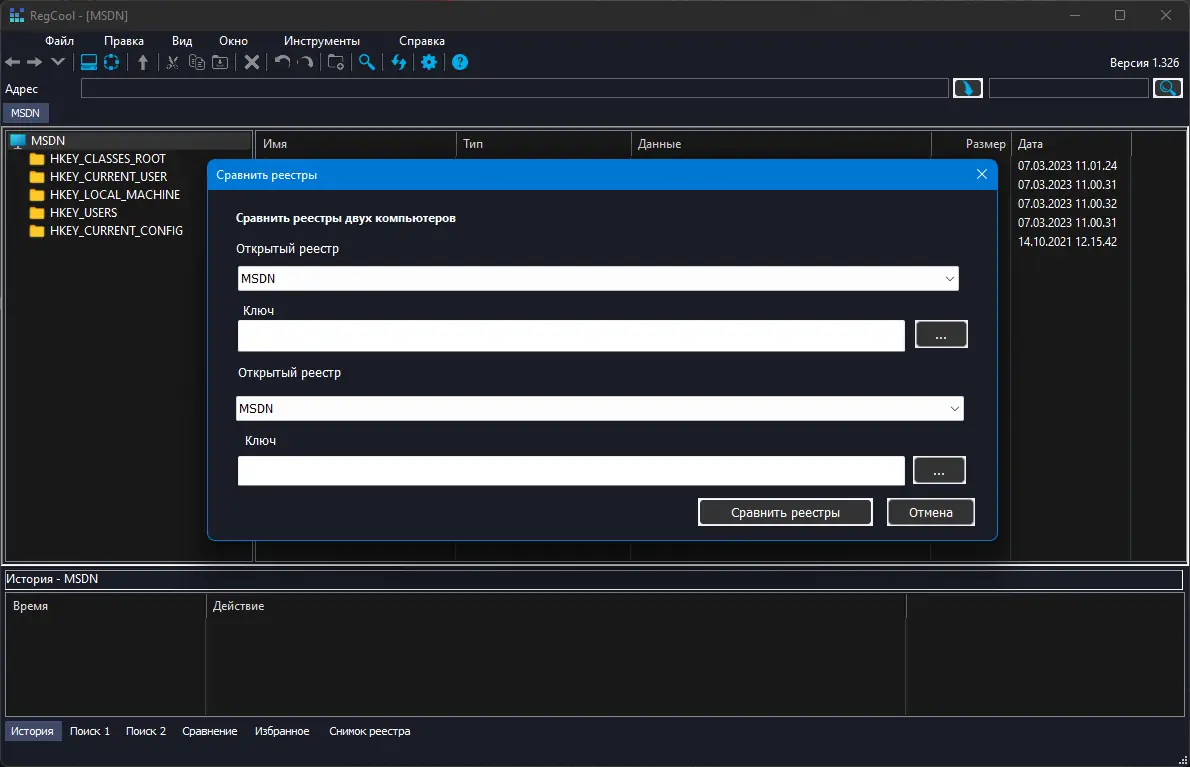Click the Up one level arrow icon
Screen dimensions: 1190x767
click(143, 62)
